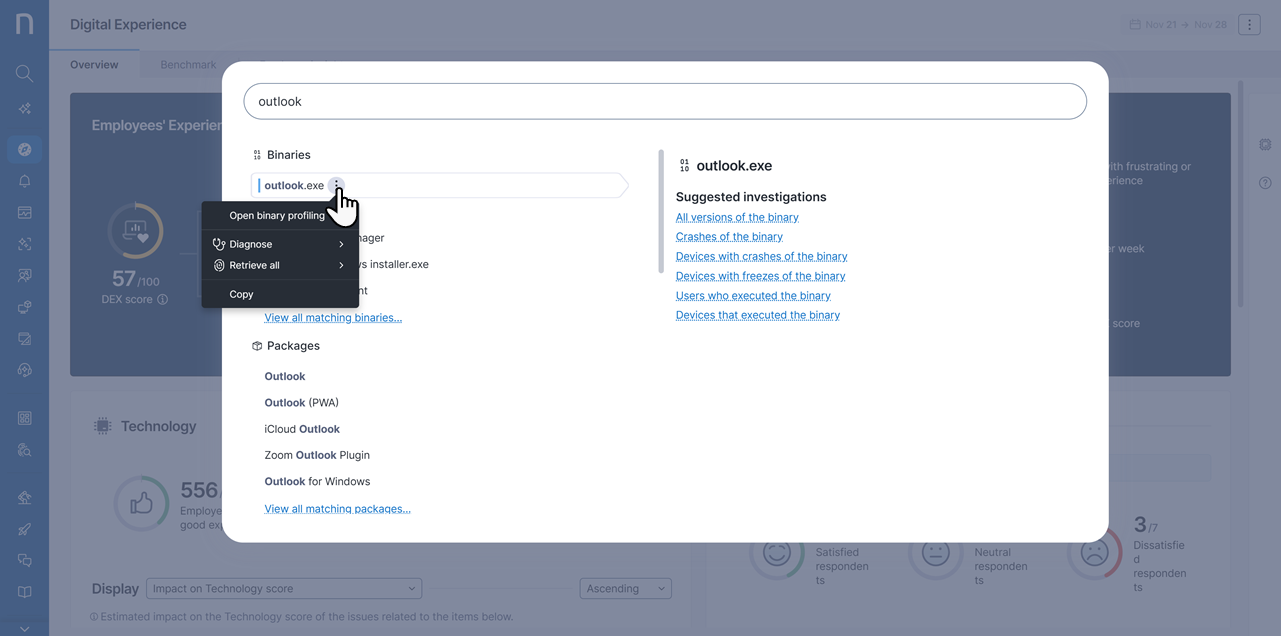
Task: Select the rocket icon in left sidebar
Action: (24, 529)
